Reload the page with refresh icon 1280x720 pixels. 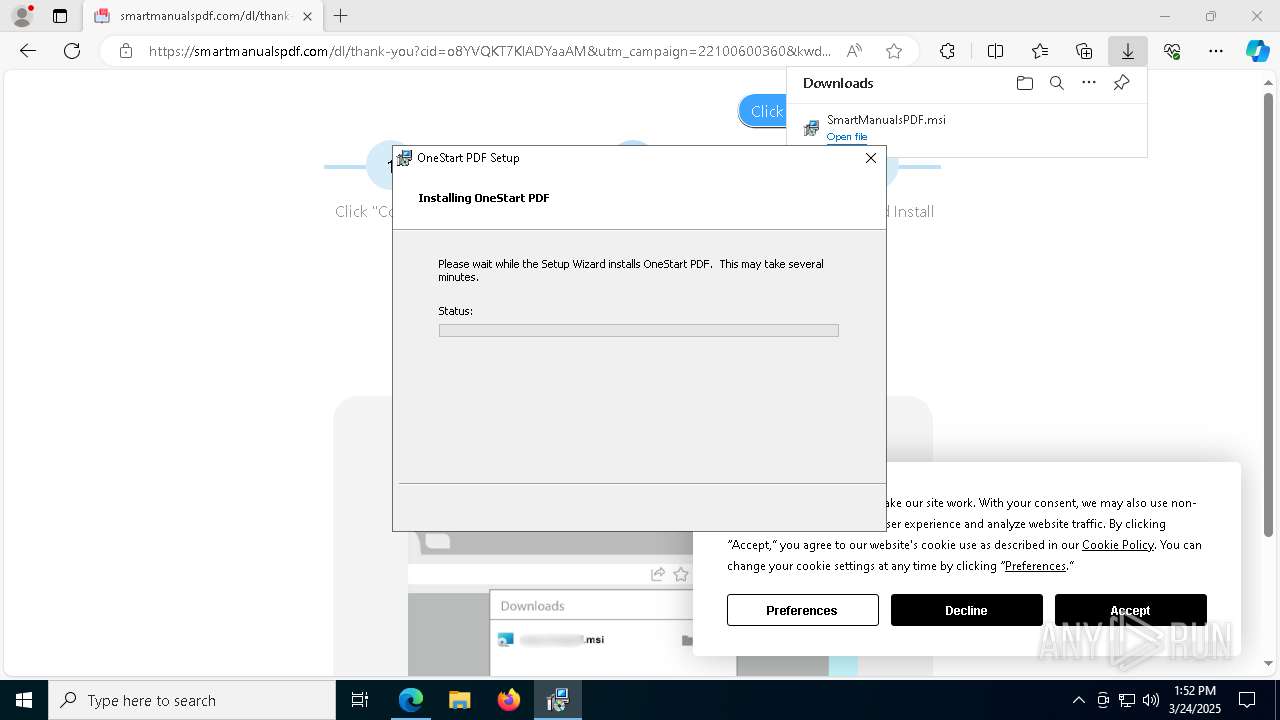[72, 51]
